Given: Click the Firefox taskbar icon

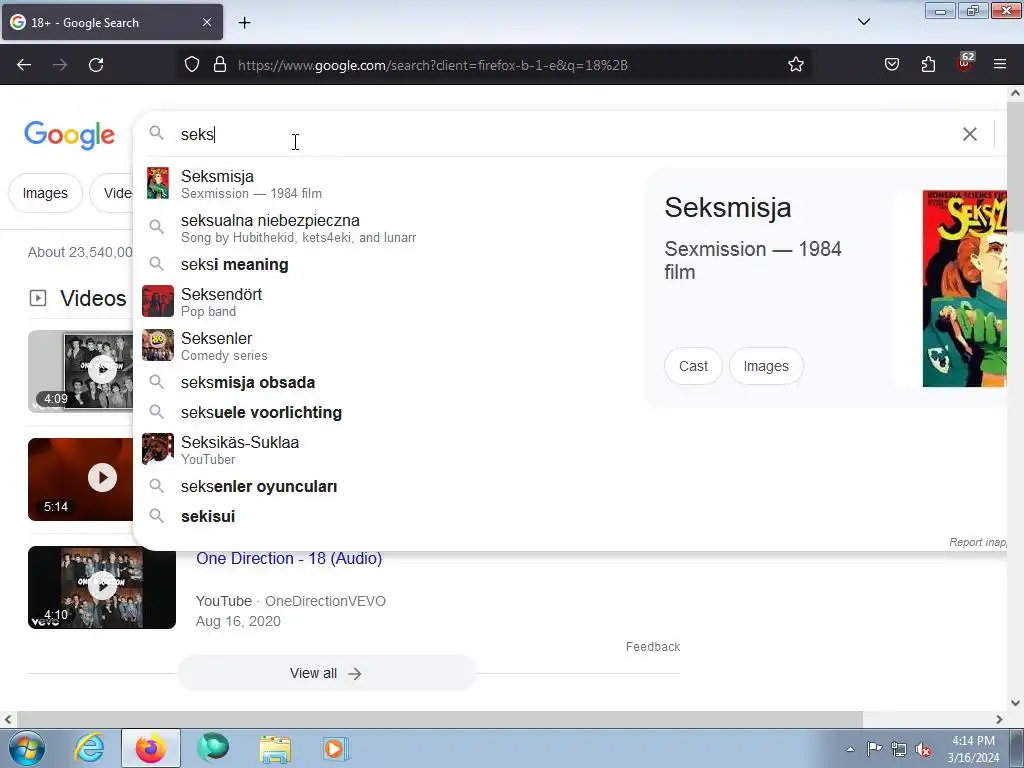Looking at the screenshot, I should tap(151, 748).
